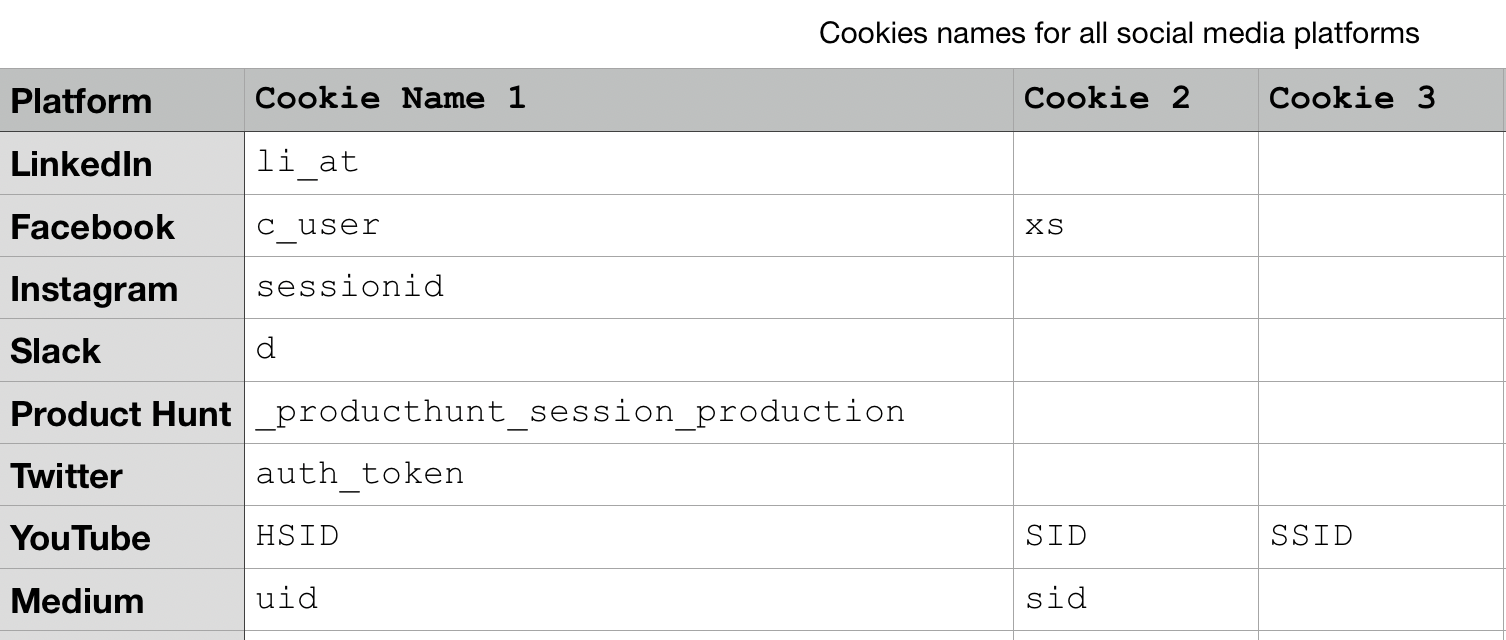Screen dimensions: 1506x640
Task: Select the uppercase SID cell for YouTube
Action: [1056, 536]
